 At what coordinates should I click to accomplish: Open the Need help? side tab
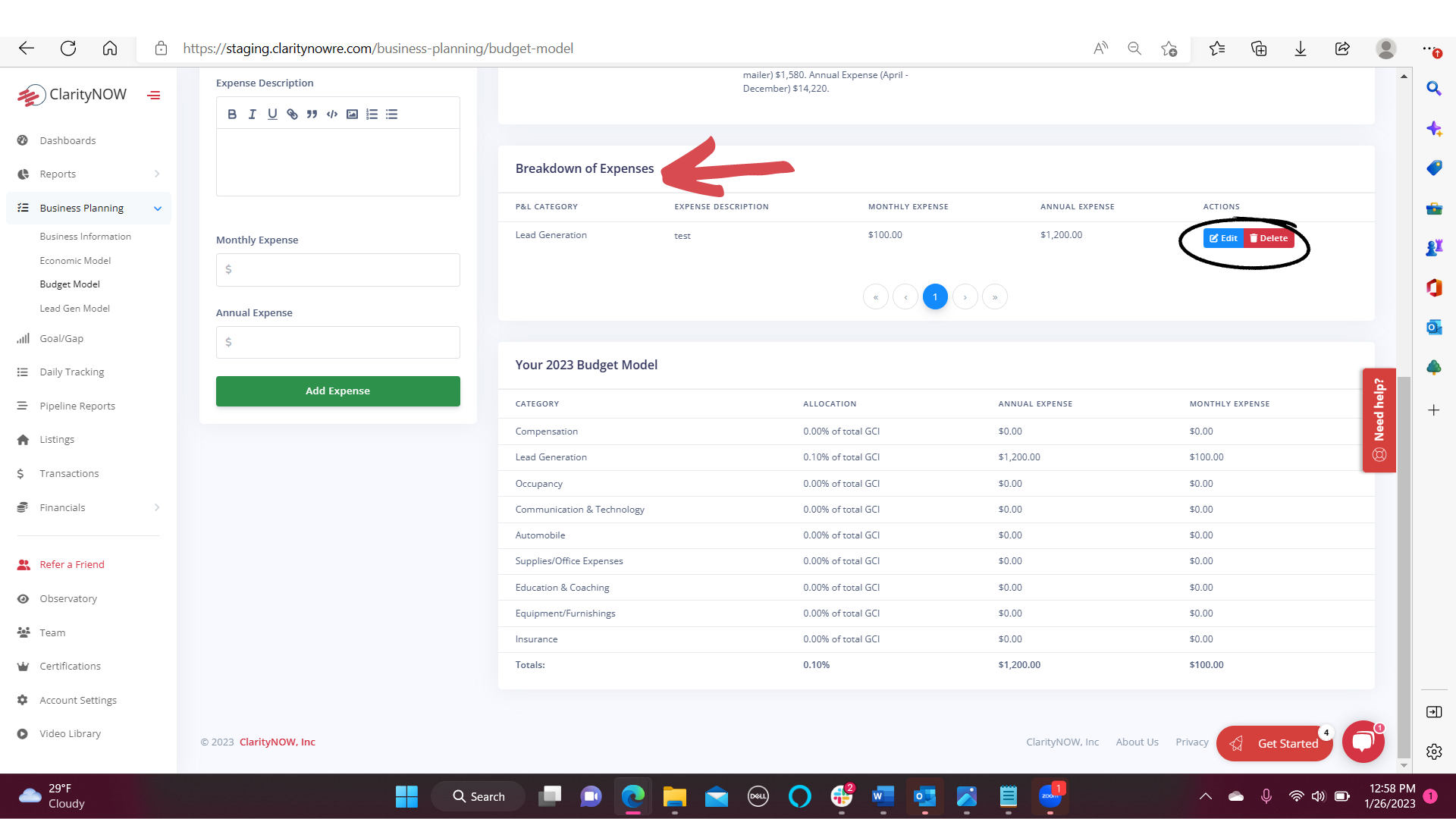pyautogui.click(x=1379, y=420)
